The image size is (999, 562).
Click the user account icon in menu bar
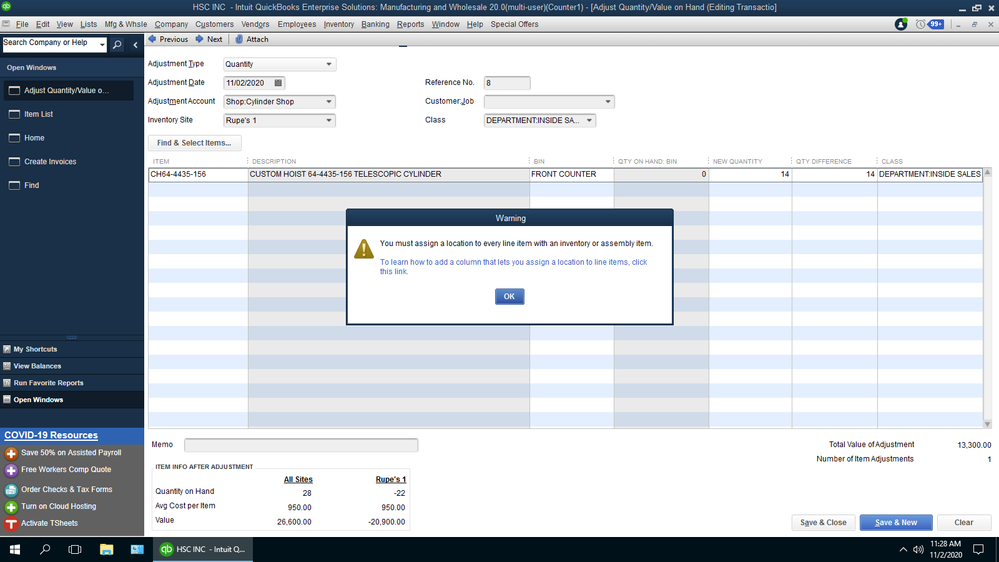901,24
